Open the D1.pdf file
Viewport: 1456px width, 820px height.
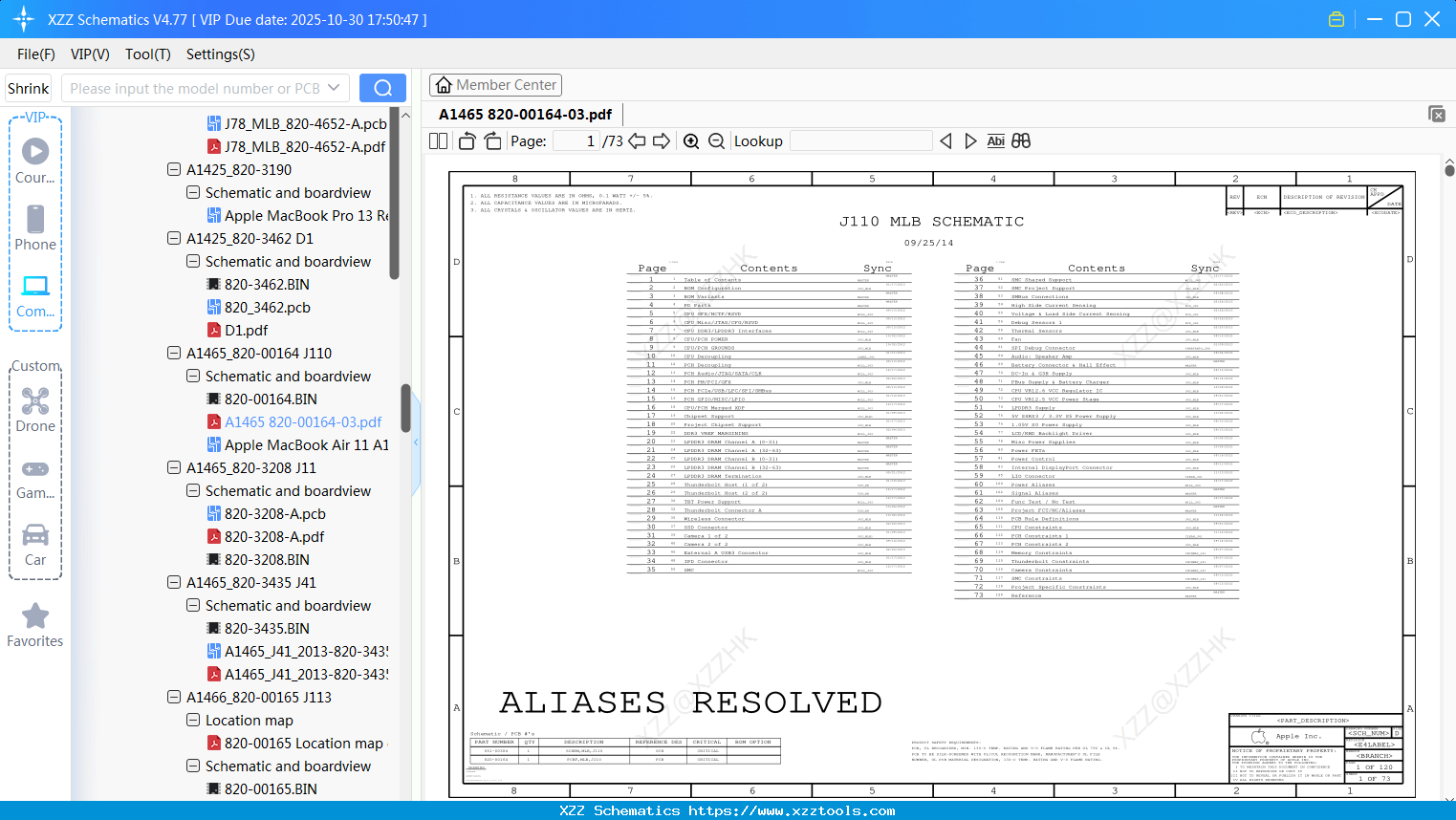[237, 330]
